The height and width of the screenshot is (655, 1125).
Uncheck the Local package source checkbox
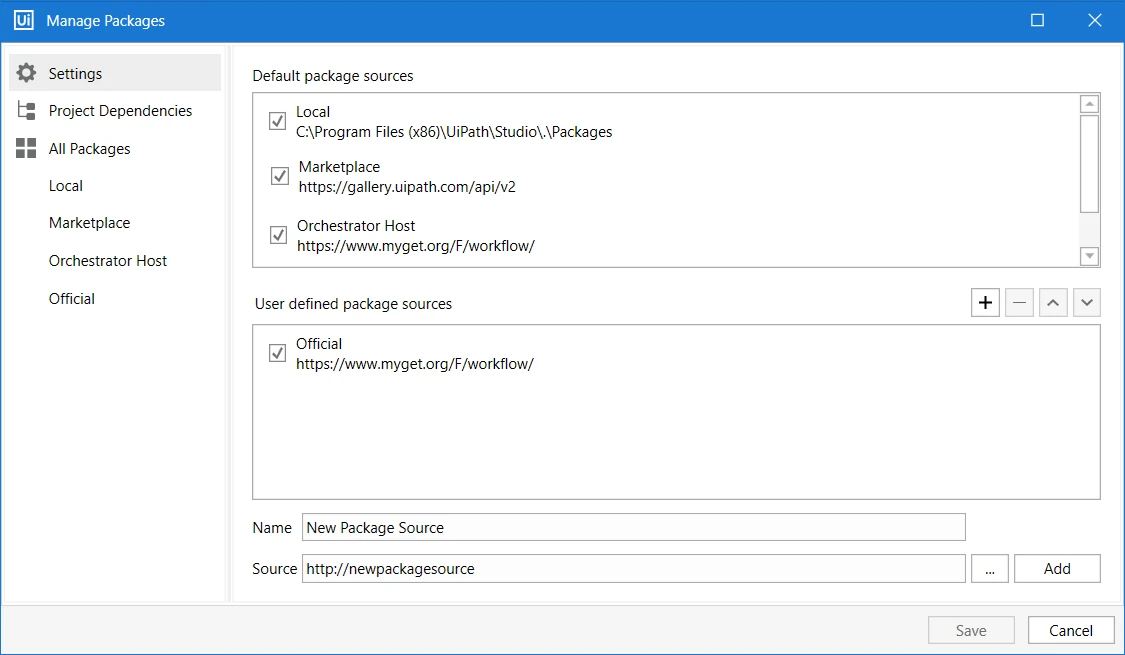tap(278, 121)
